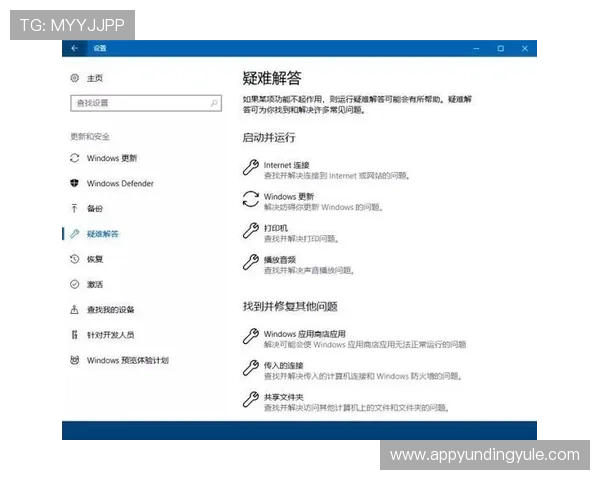Screen dimensions: 600x480
Task: Open the 激活 page label
Action: [95, 284]
